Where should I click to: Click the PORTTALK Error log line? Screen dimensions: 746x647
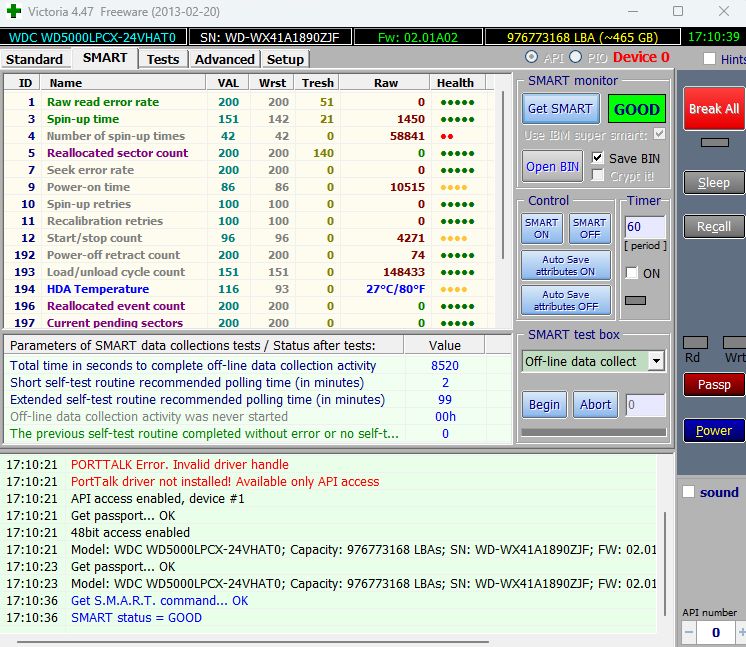click(179, 465)
